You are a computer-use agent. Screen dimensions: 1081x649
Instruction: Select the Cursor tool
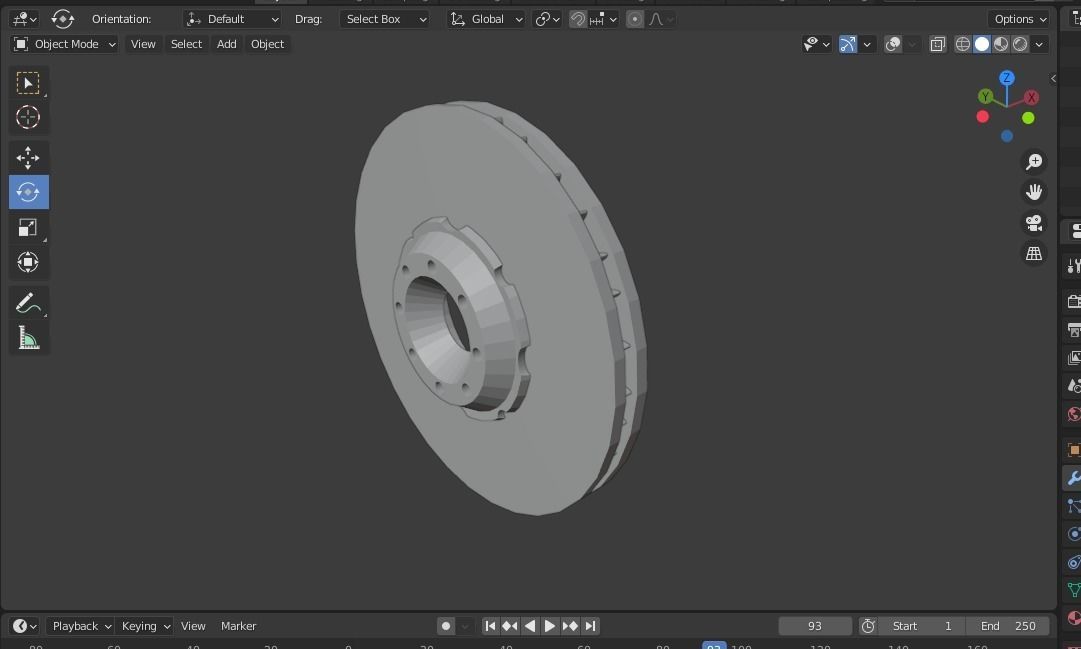[28, 117]
